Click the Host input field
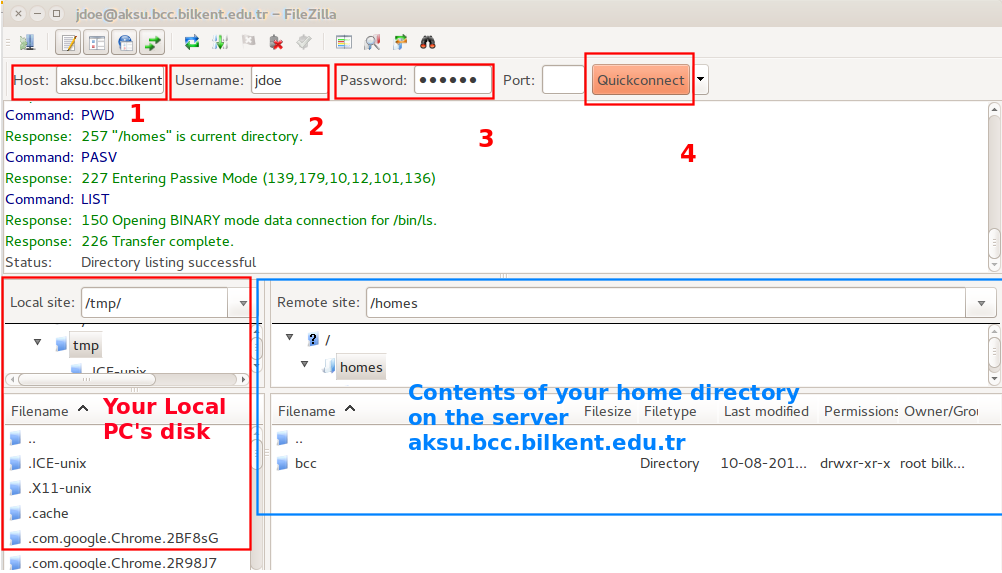Image resolution: width=1002 pixels, height=573 pixels. [111, 80]
